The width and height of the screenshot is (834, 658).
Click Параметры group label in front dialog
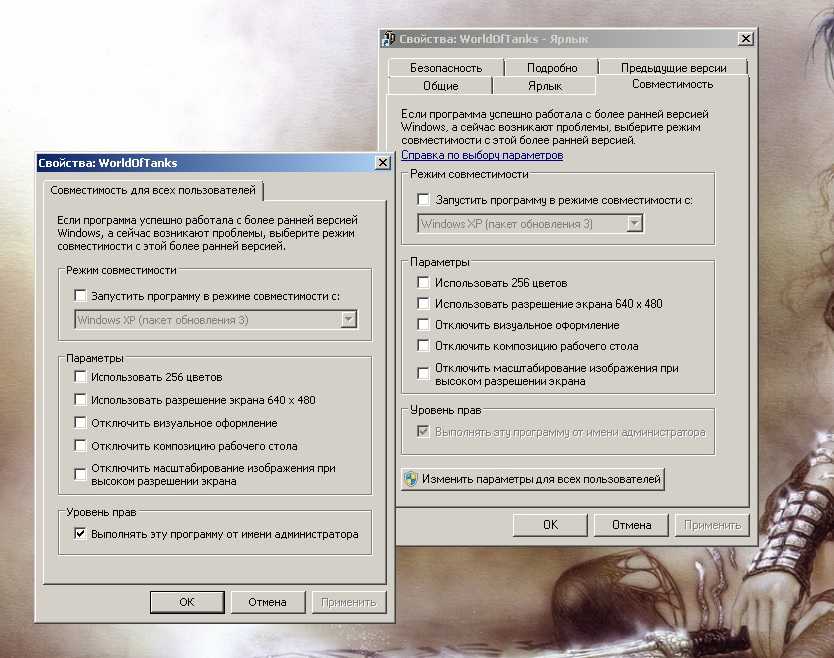coord(95,358)
